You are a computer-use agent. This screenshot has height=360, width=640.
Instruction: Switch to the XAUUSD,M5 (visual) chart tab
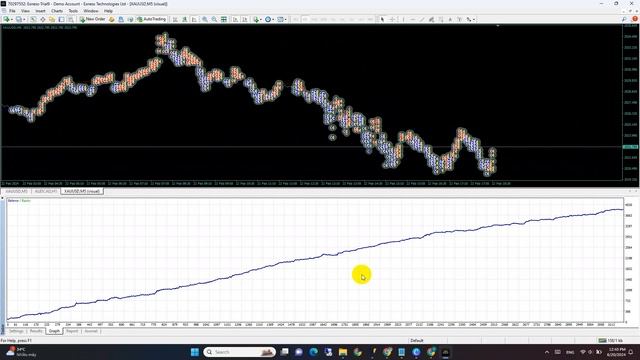click(x=82, y=191)
